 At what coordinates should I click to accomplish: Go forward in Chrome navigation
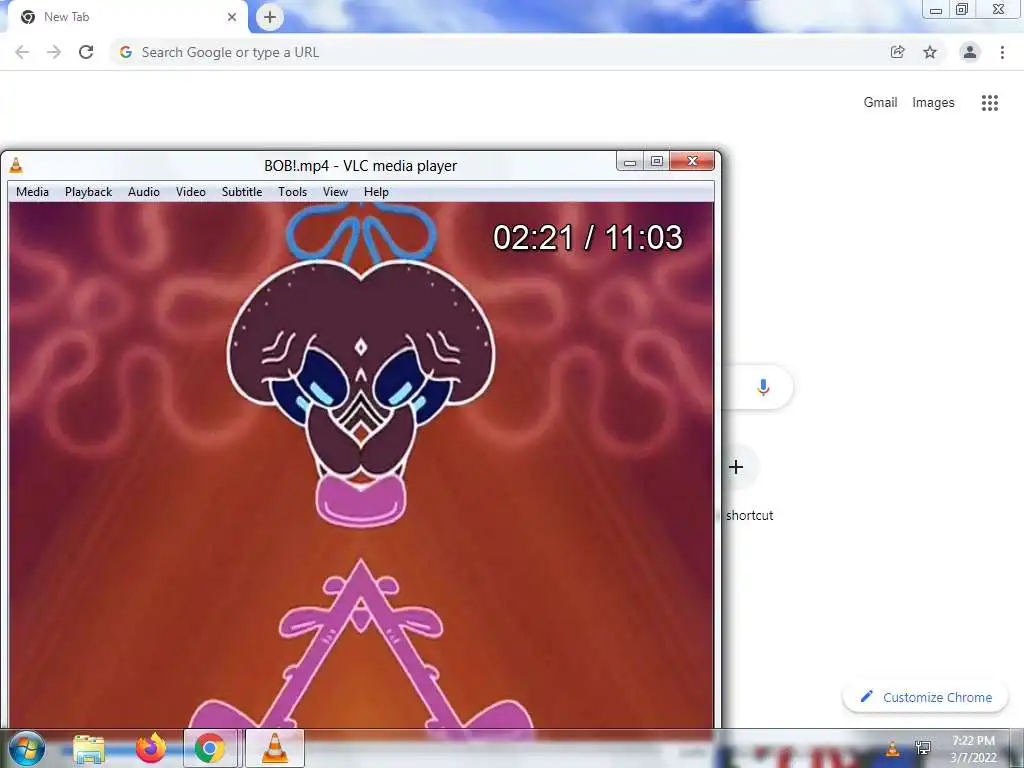[54, 52]
